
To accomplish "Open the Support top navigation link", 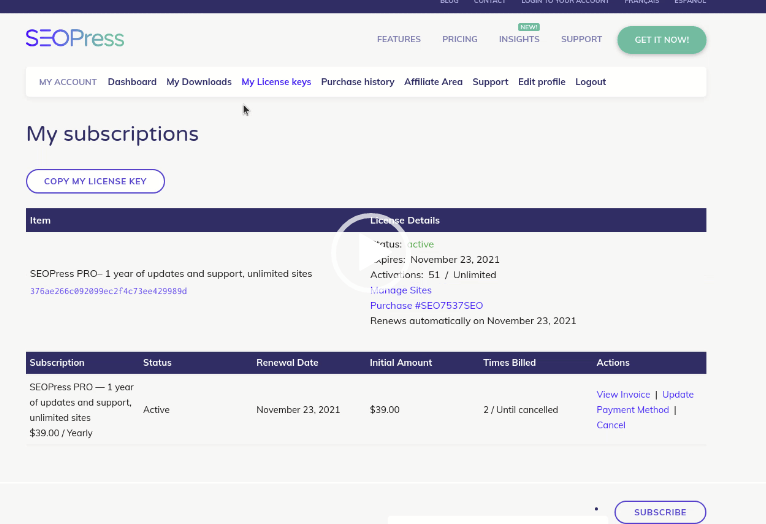I will pyautogui.click(x=581, y=39).
